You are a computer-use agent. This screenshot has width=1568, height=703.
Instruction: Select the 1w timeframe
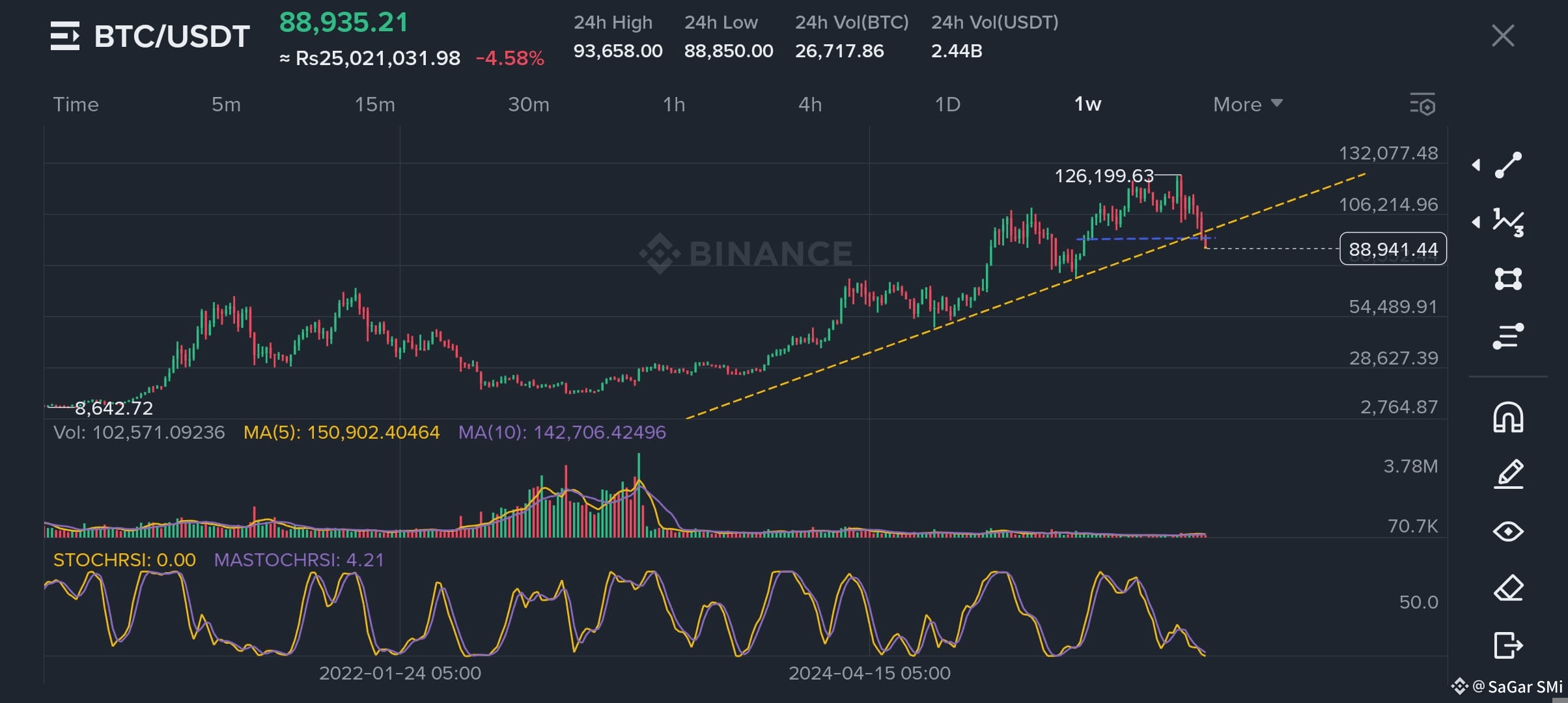point(1087,104)
